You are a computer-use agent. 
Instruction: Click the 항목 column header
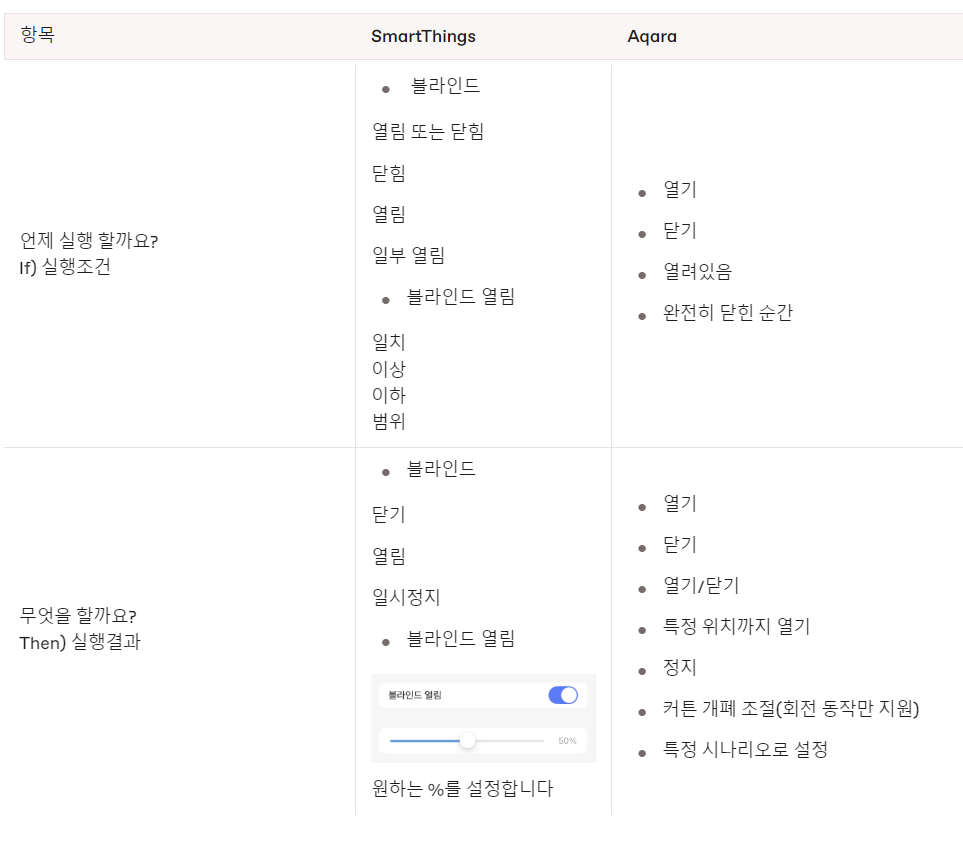38,37
